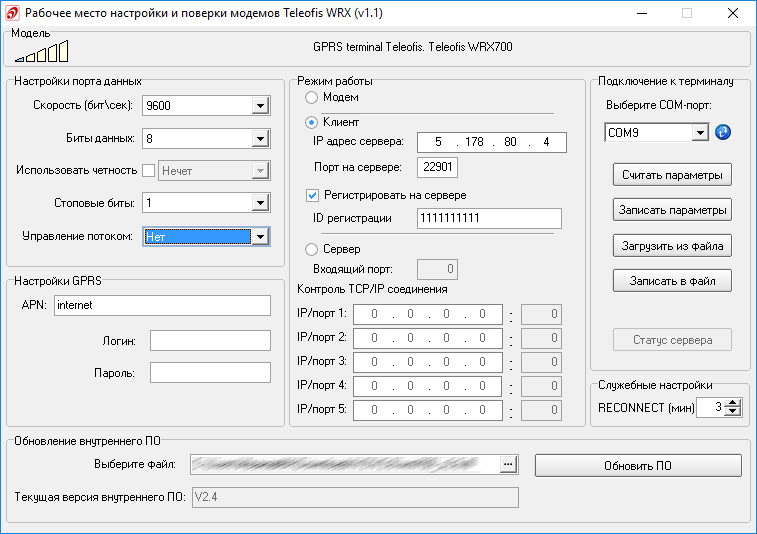Click the Обновить ПО button
This screenshot has height=534, width=757.
pyautogui.click(x=638, y=465)
